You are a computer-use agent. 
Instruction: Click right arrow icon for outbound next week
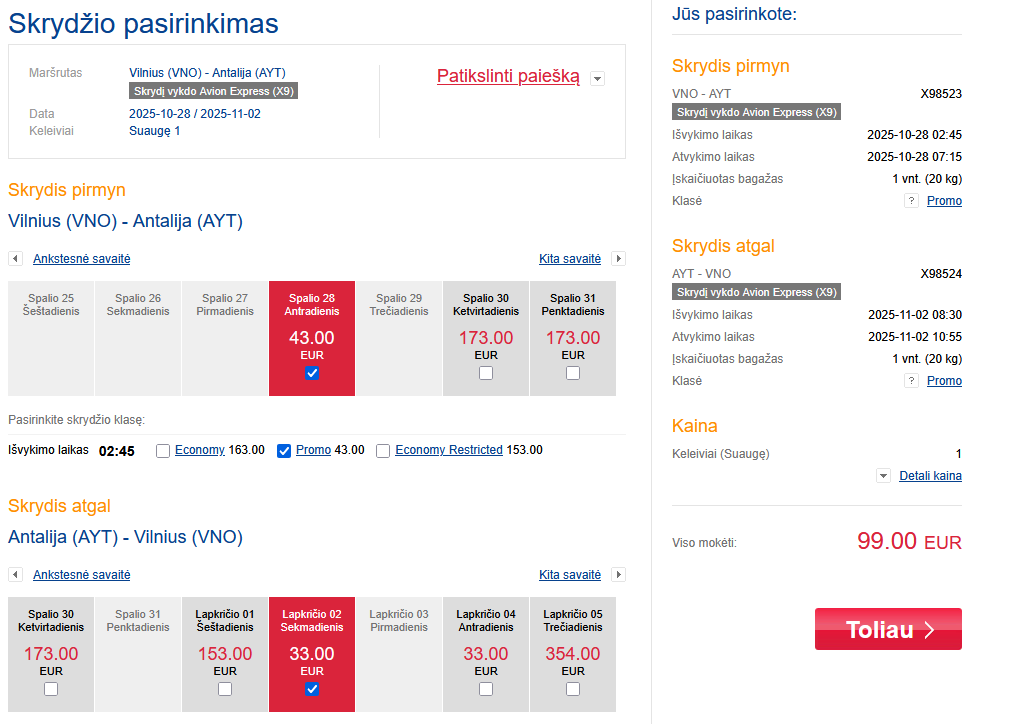(x=618, y=259)
